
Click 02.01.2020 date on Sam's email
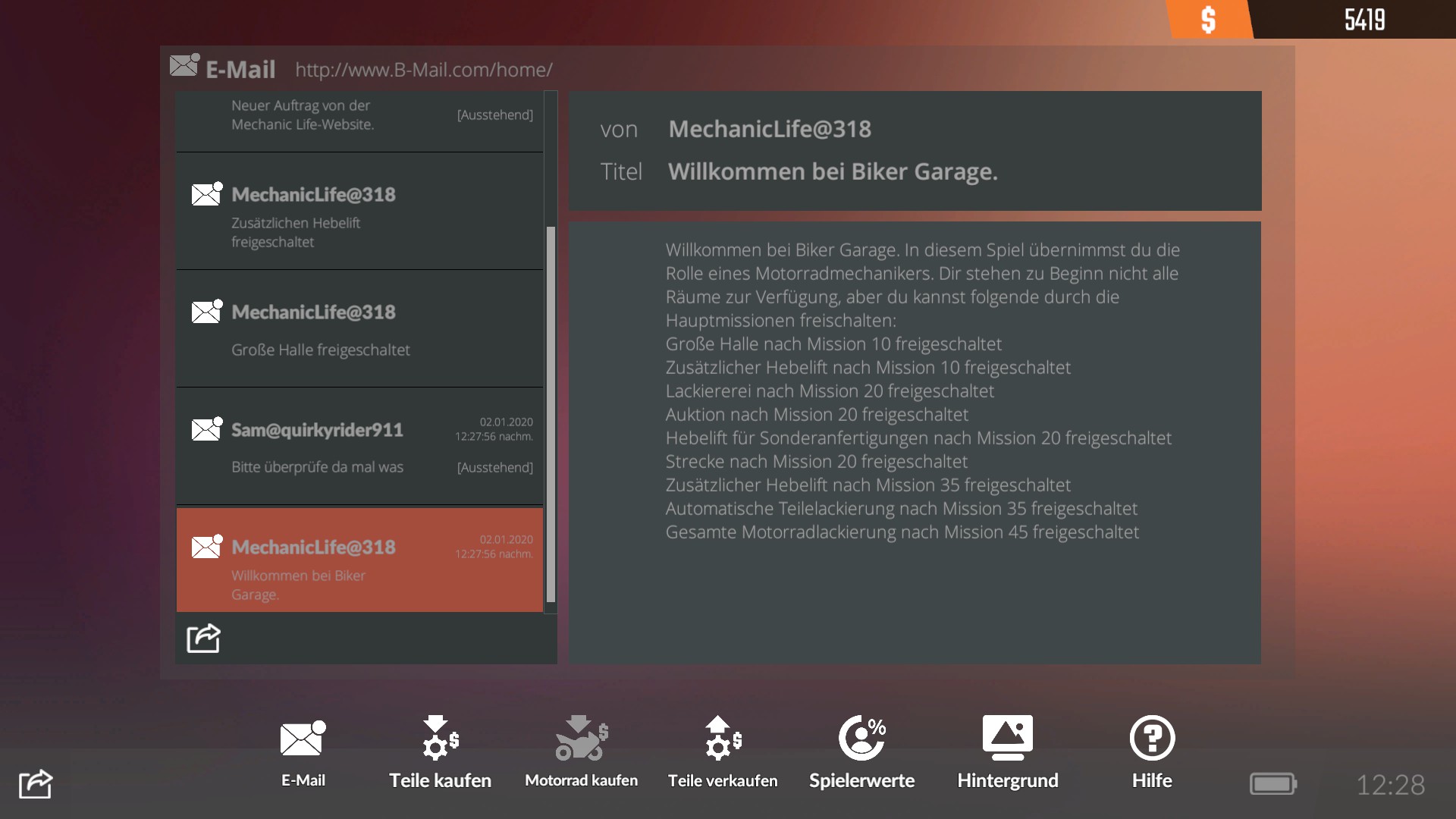(x=506, y=422)
